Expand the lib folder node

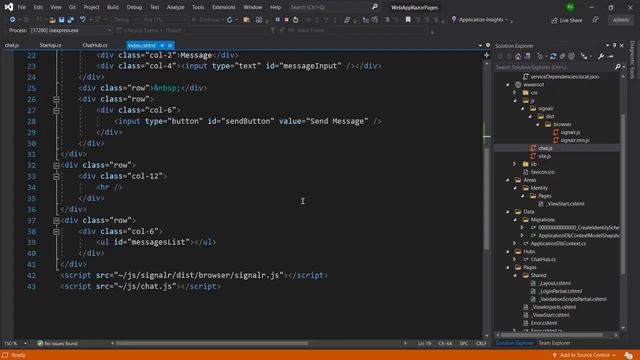(x=515, y=164)
